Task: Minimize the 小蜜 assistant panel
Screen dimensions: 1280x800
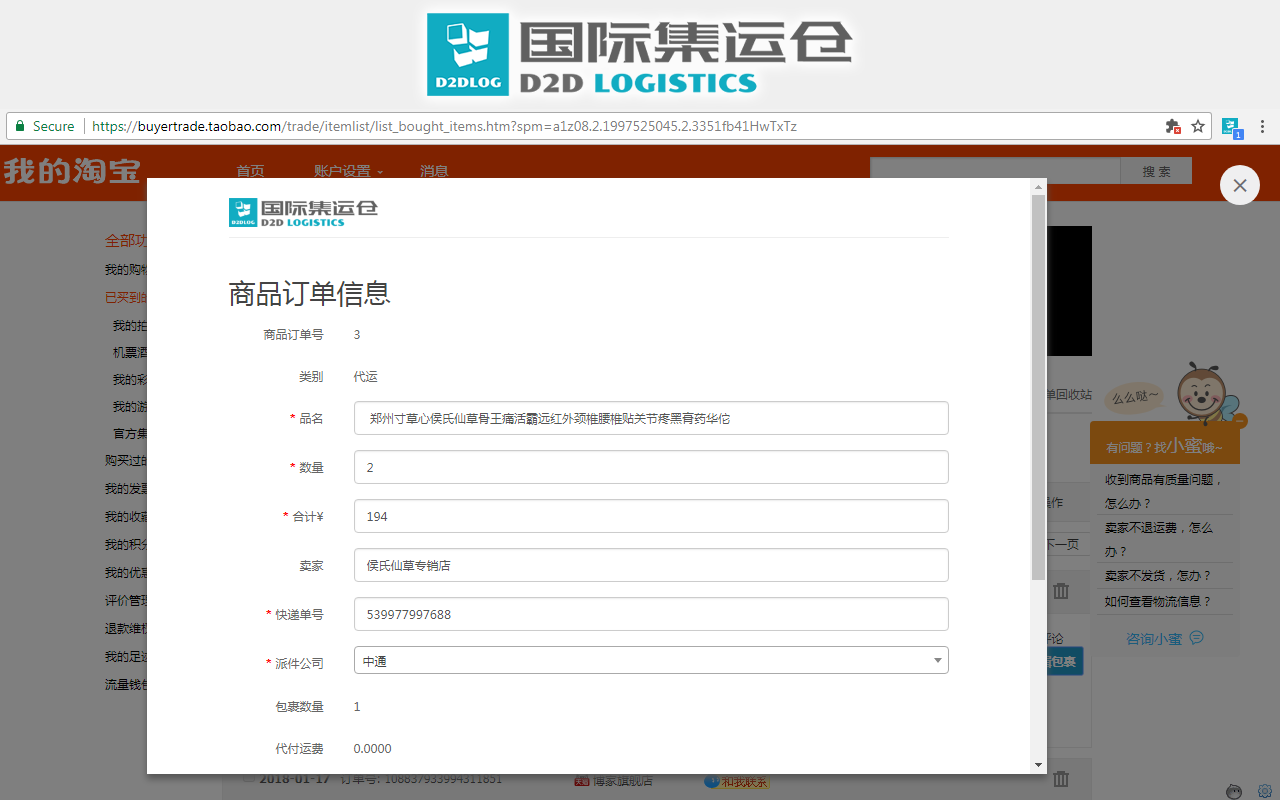Action: point(1240,421)
